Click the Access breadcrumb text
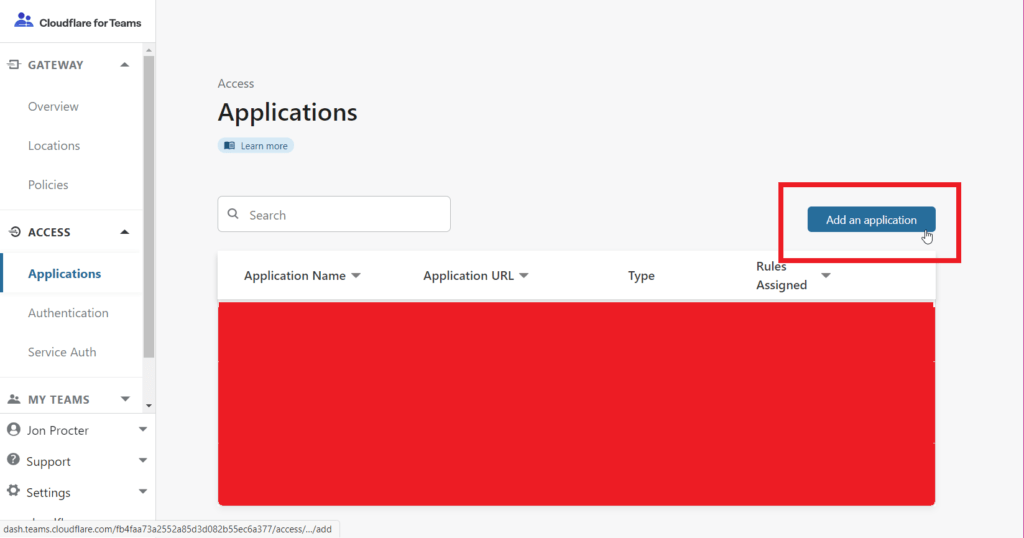 tap(236, 84)
